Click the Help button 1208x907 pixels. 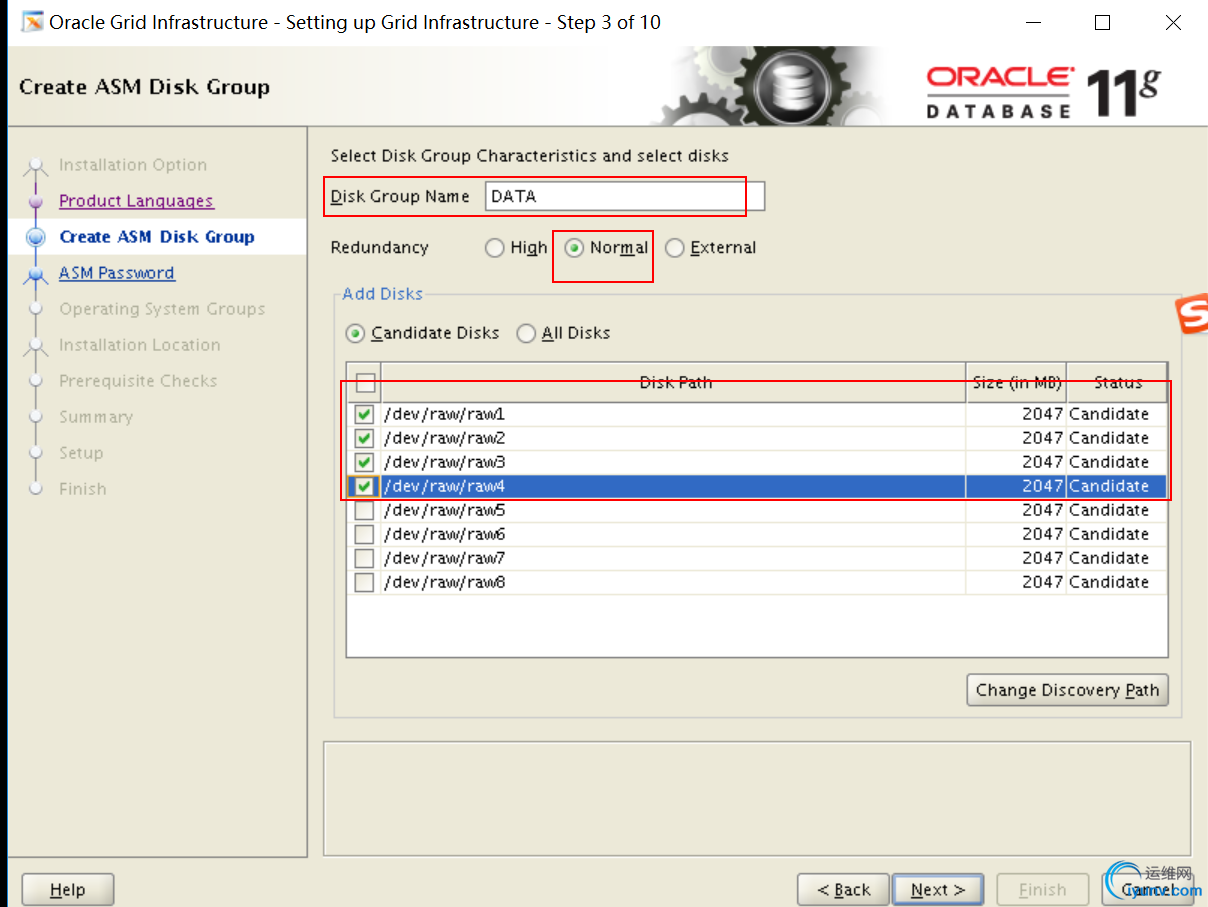pos(68,890)
